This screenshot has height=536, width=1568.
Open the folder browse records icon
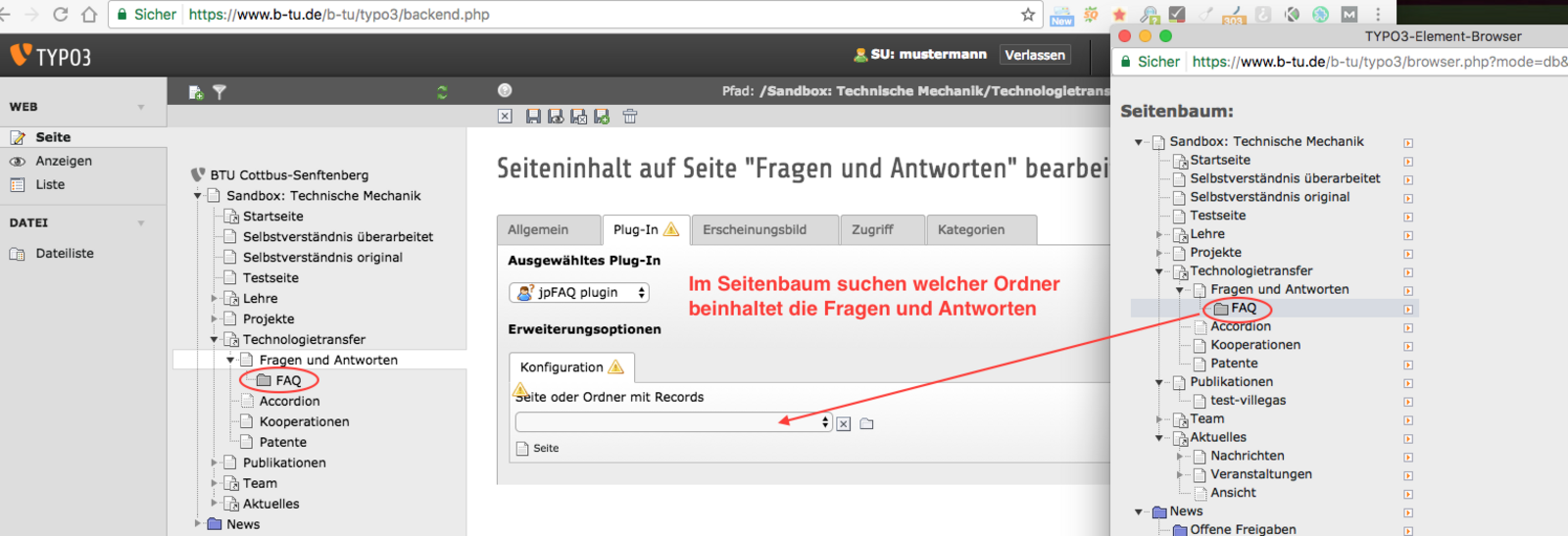[x=866, y=423]
